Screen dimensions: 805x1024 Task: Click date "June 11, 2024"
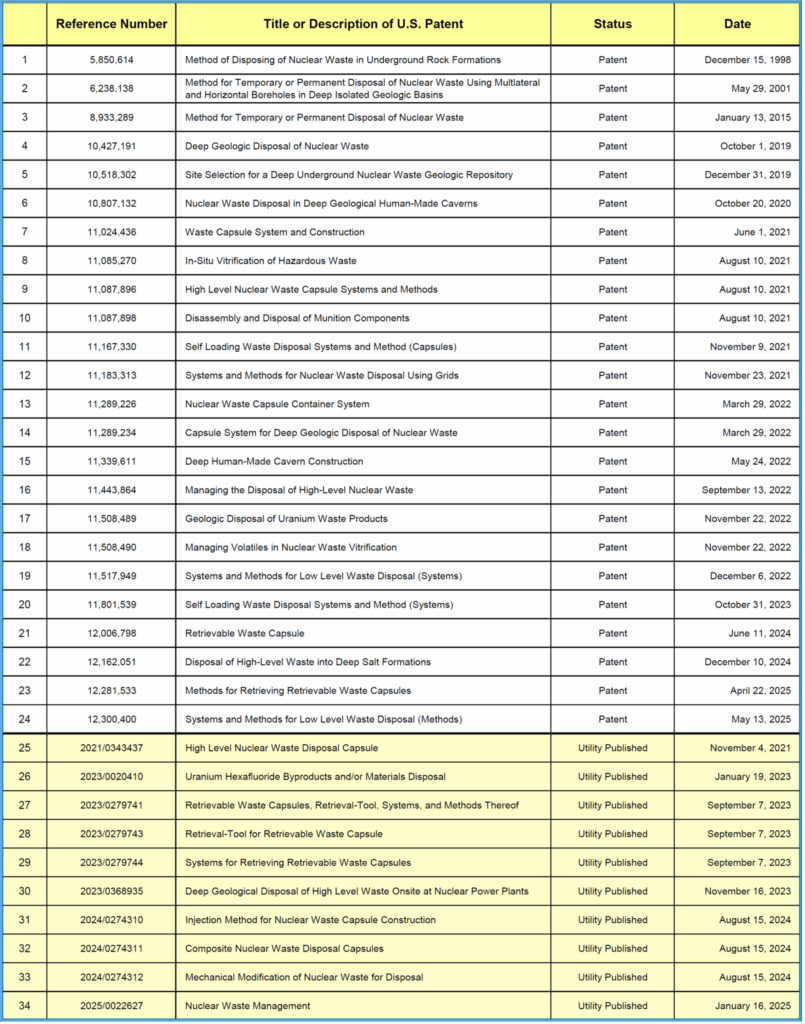(x=759, y=633)
